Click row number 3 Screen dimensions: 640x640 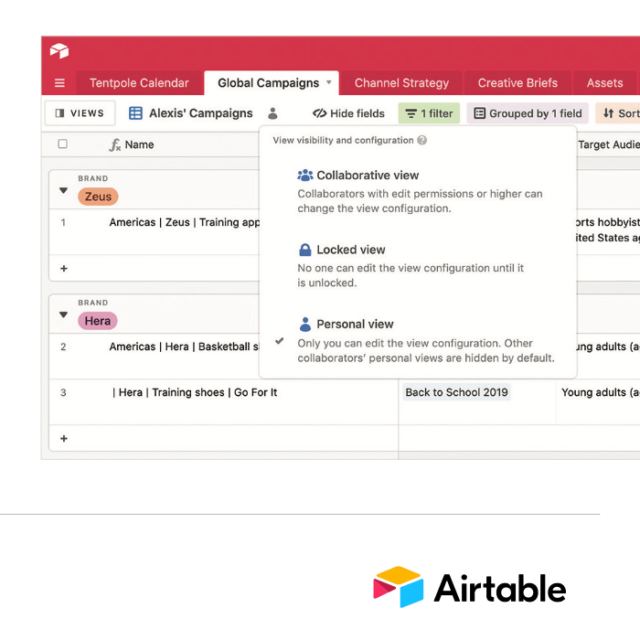(x=63, y=393)
